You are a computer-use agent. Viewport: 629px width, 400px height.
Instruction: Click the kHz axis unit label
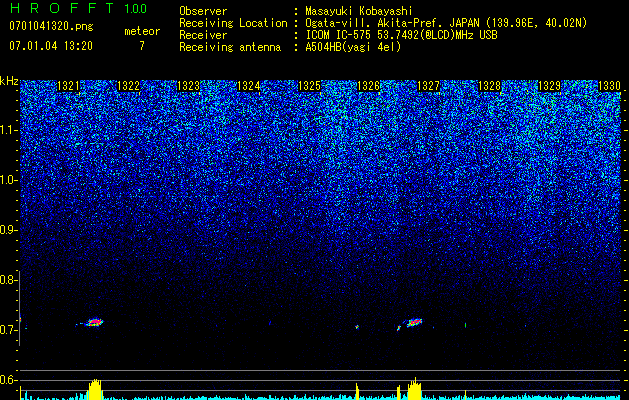[9, 81]
